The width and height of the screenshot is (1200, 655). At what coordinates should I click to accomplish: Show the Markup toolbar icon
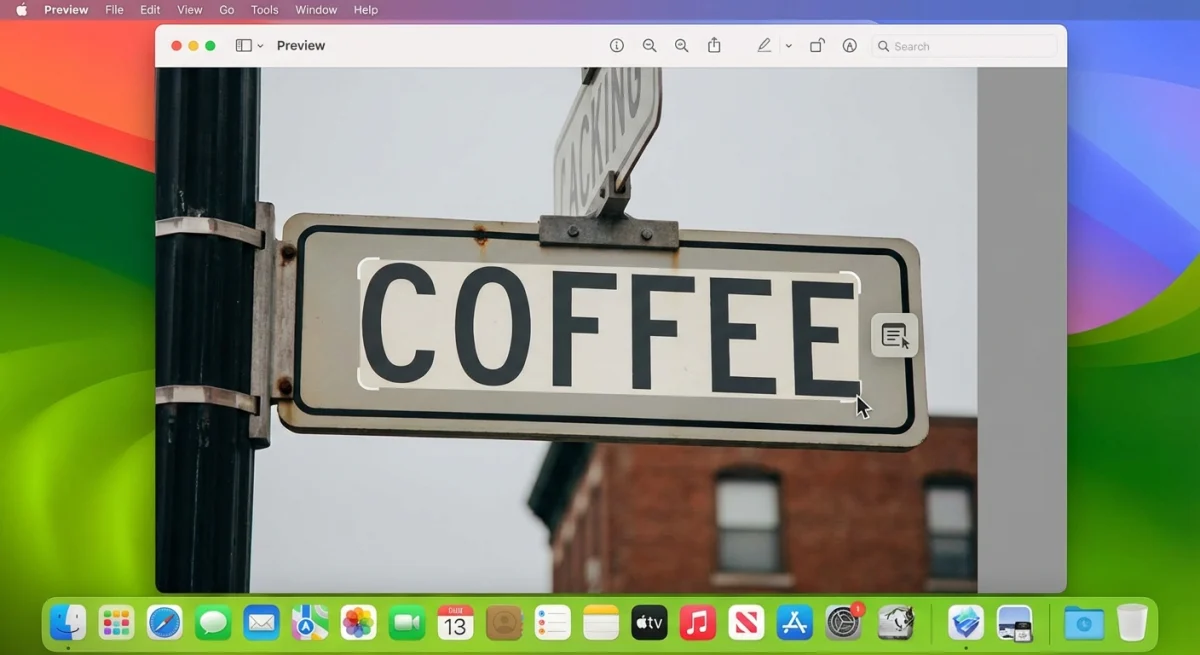click(x=849, y=46)
